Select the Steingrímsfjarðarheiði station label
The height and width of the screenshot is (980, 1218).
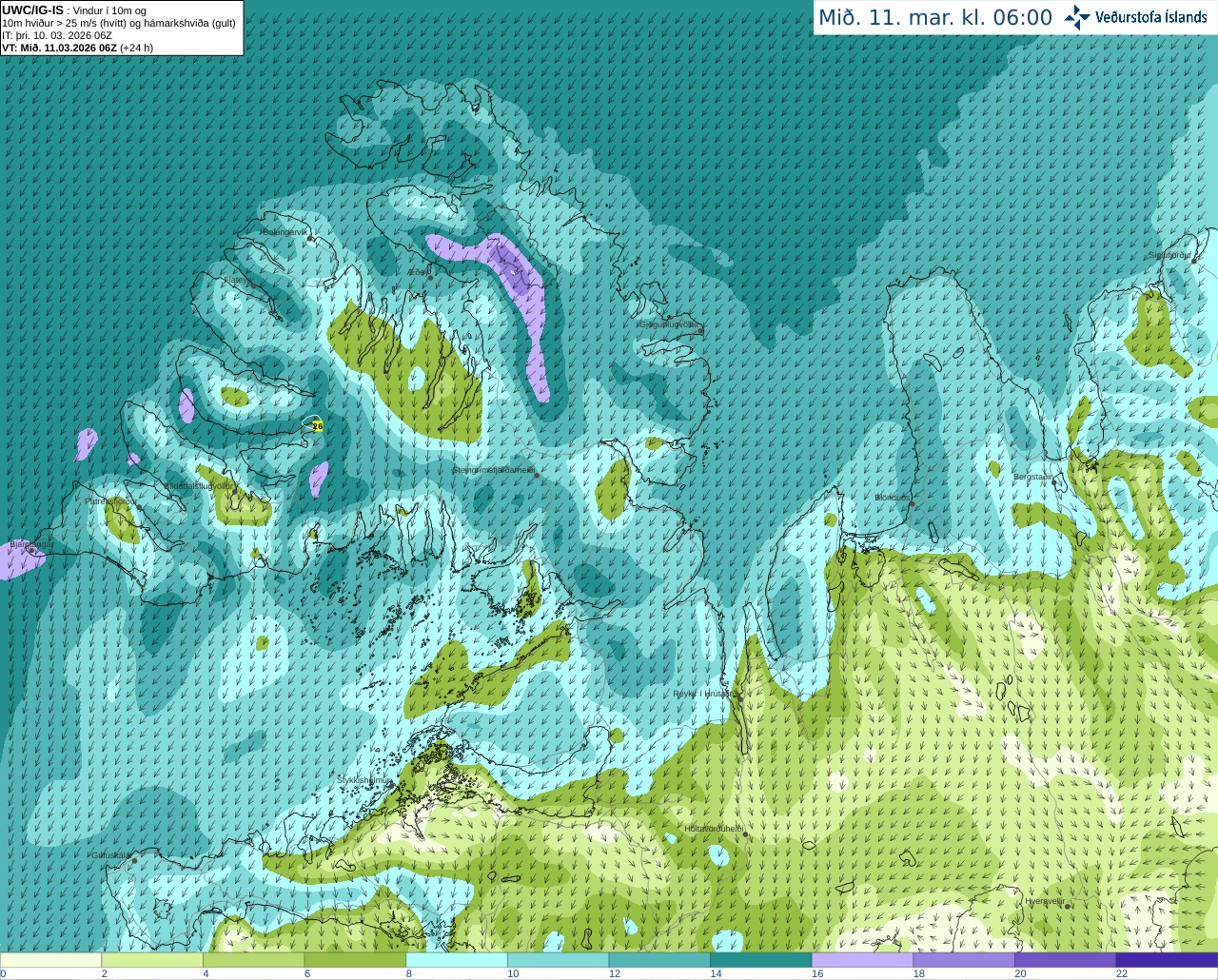[x=493, y=470]
